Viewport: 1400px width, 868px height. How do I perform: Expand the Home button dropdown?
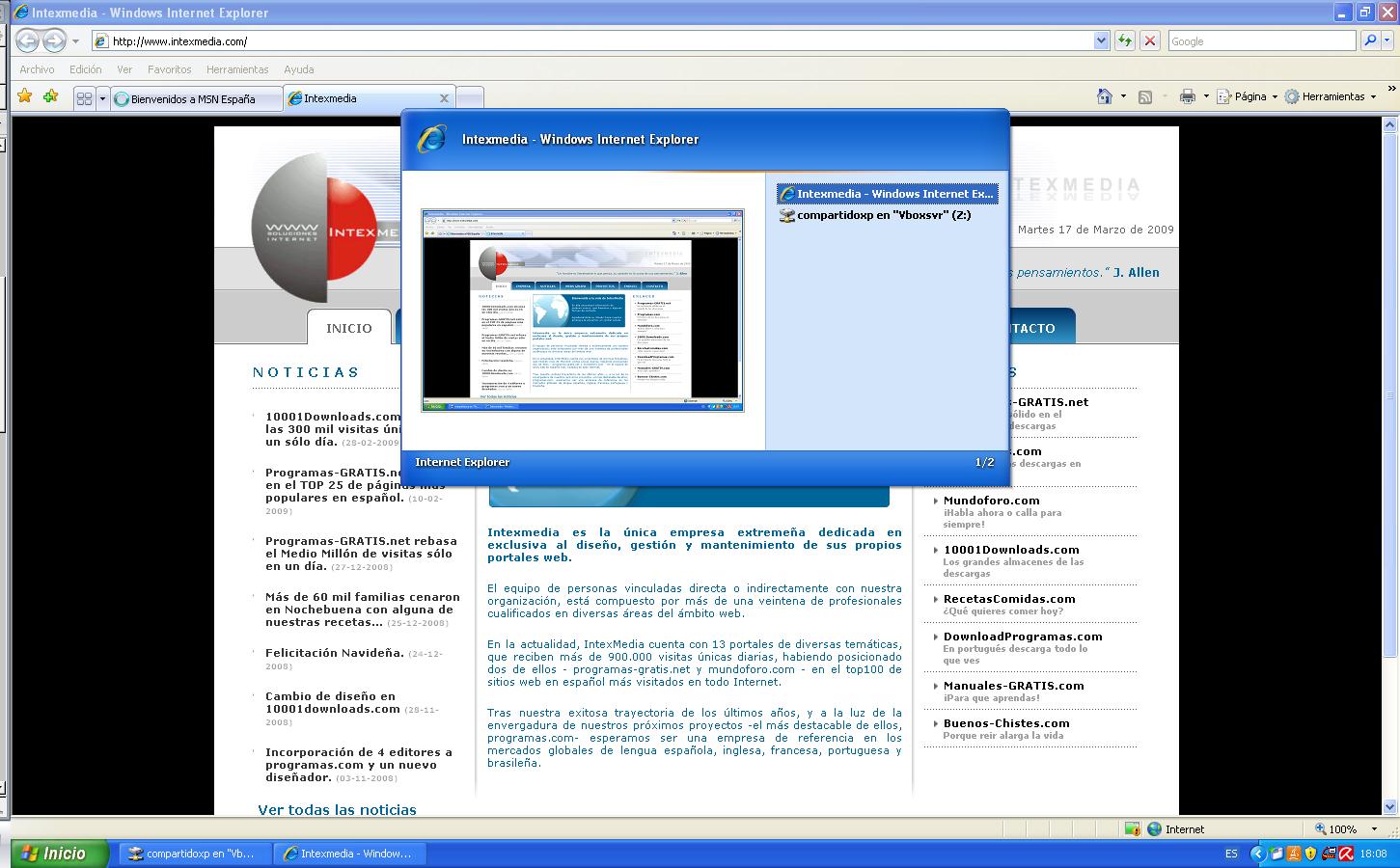point(1123,96)
